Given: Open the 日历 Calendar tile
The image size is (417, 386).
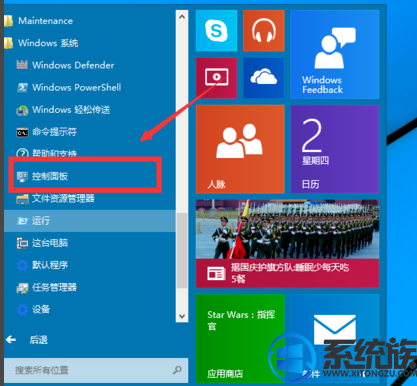Looking at the screenshot, I should click(335, 149).
